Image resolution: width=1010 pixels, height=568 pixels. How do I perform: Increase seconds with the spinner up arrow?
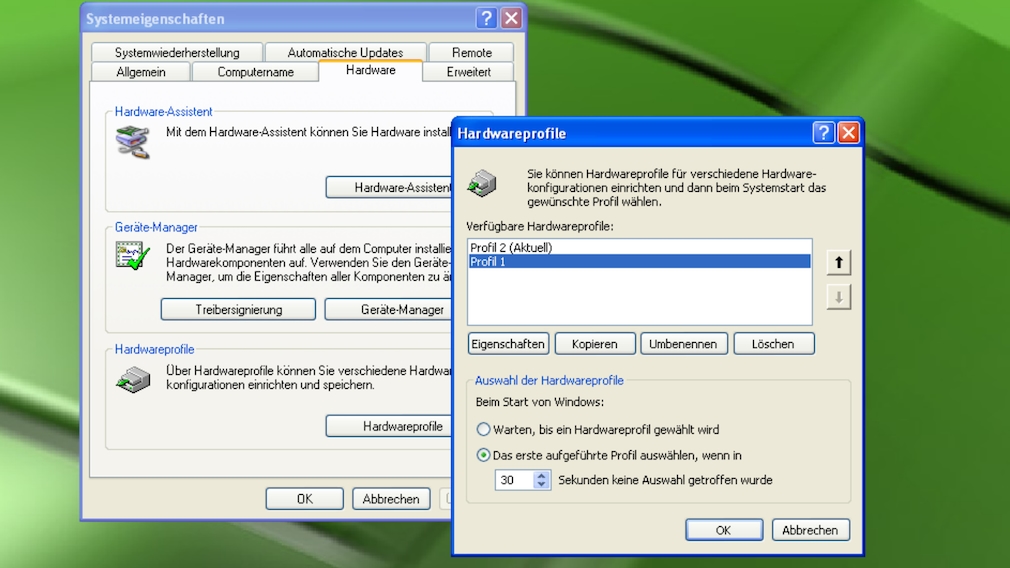(x=542, y=475)
